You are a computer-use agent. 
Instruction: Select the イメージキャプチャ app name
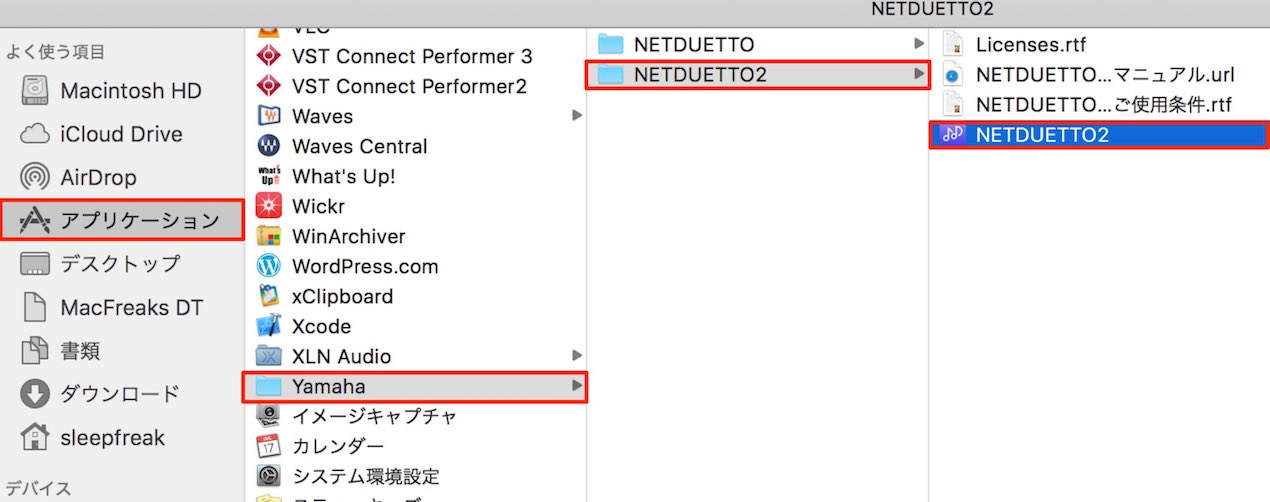[375, 416]
